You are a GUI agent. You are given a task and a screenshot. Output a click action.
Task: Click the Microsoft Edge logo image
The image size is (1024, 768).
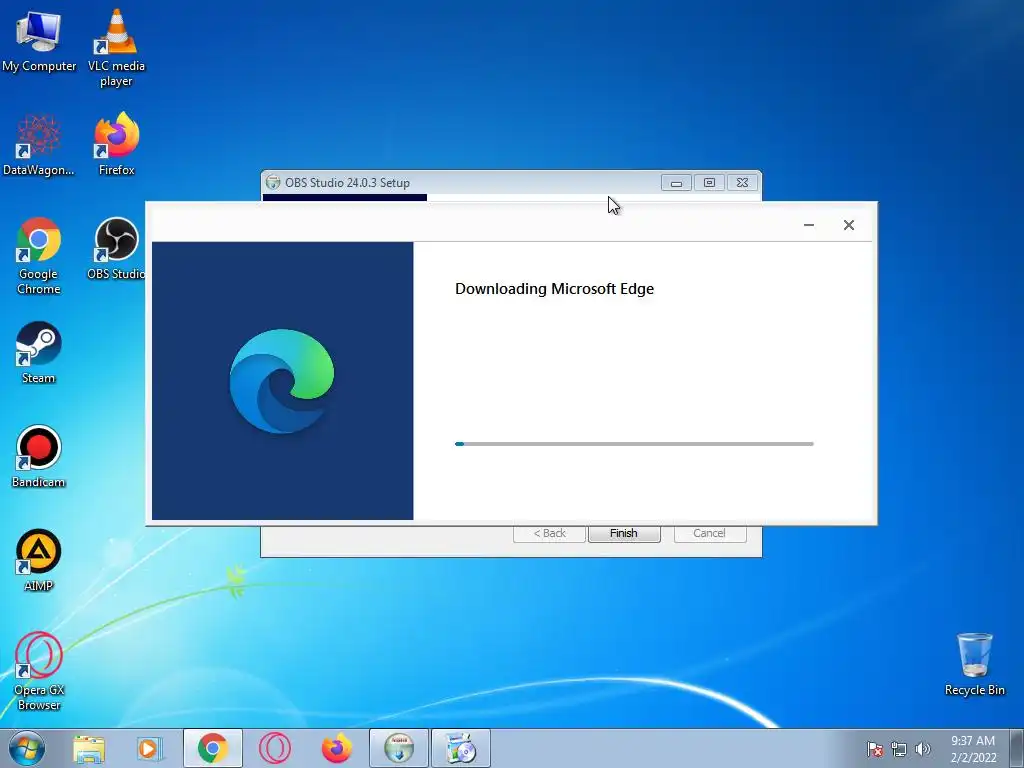click(x=282, y=381)
